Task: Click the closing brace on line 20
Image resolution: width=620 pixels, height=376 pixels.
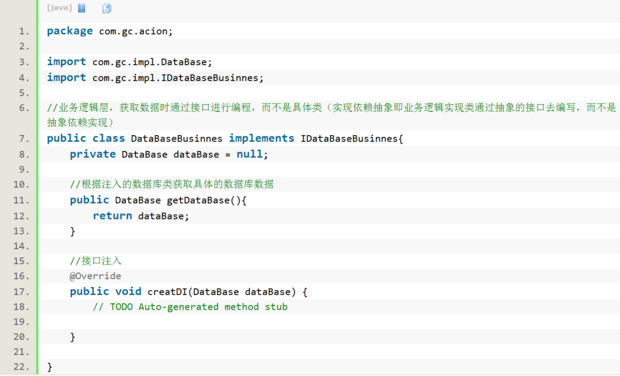Action: [x=72, y=337]
